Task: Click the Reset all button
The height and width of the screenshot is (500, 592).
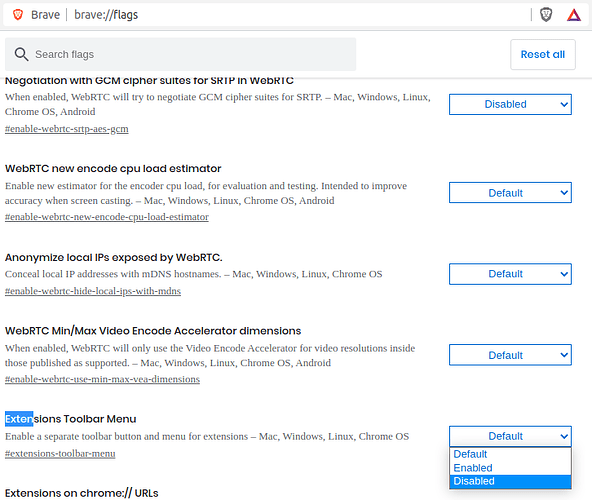Action: coord(543,54)
